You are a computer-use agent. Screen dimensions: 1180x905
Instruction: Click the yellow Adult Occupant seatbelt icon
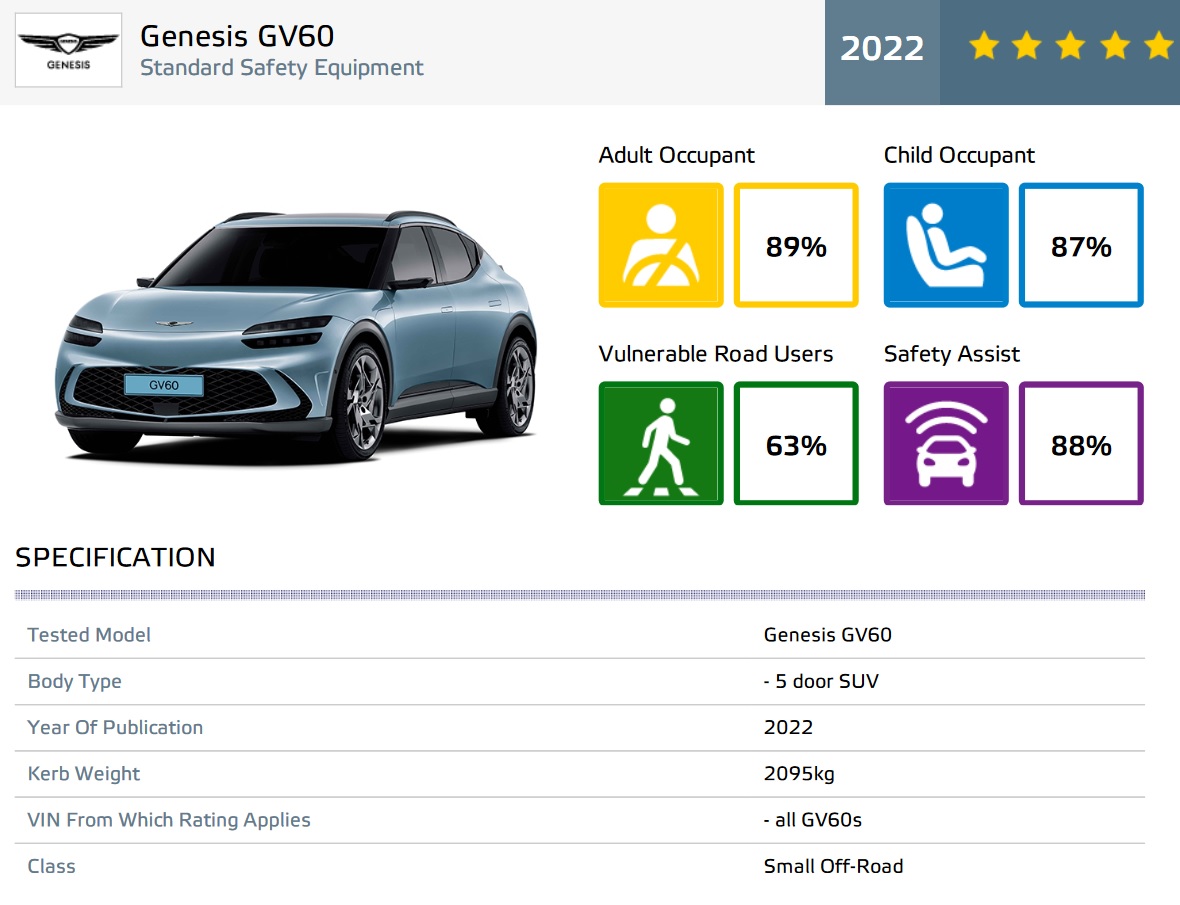660,245
